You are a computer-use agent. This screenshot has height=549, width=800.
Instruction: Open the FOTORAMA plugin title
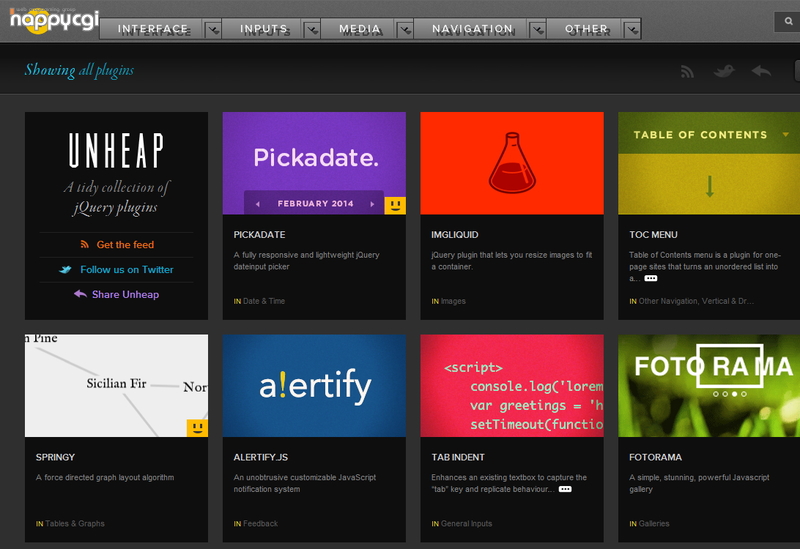[655, 457]
